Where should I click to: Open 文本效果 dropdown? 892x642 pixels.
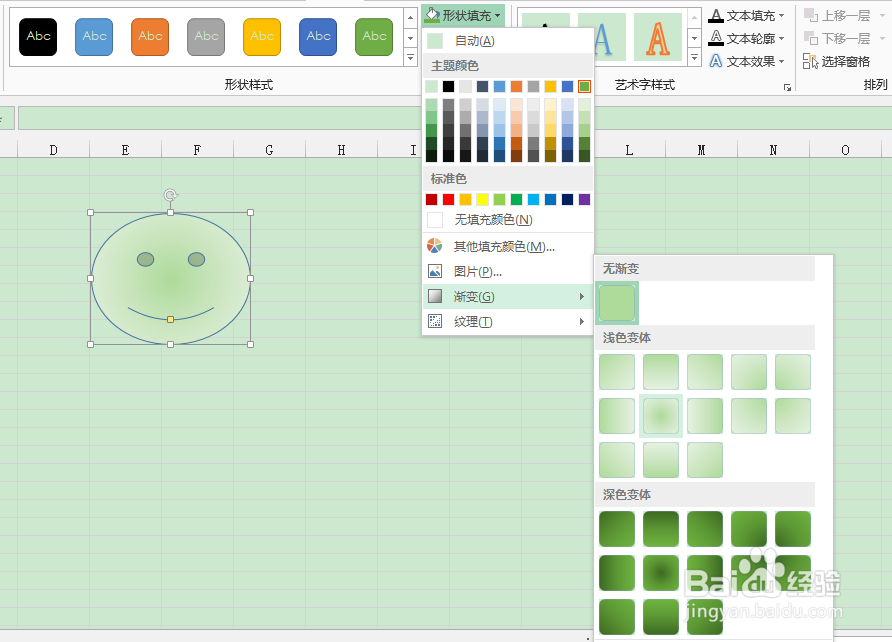746,61
